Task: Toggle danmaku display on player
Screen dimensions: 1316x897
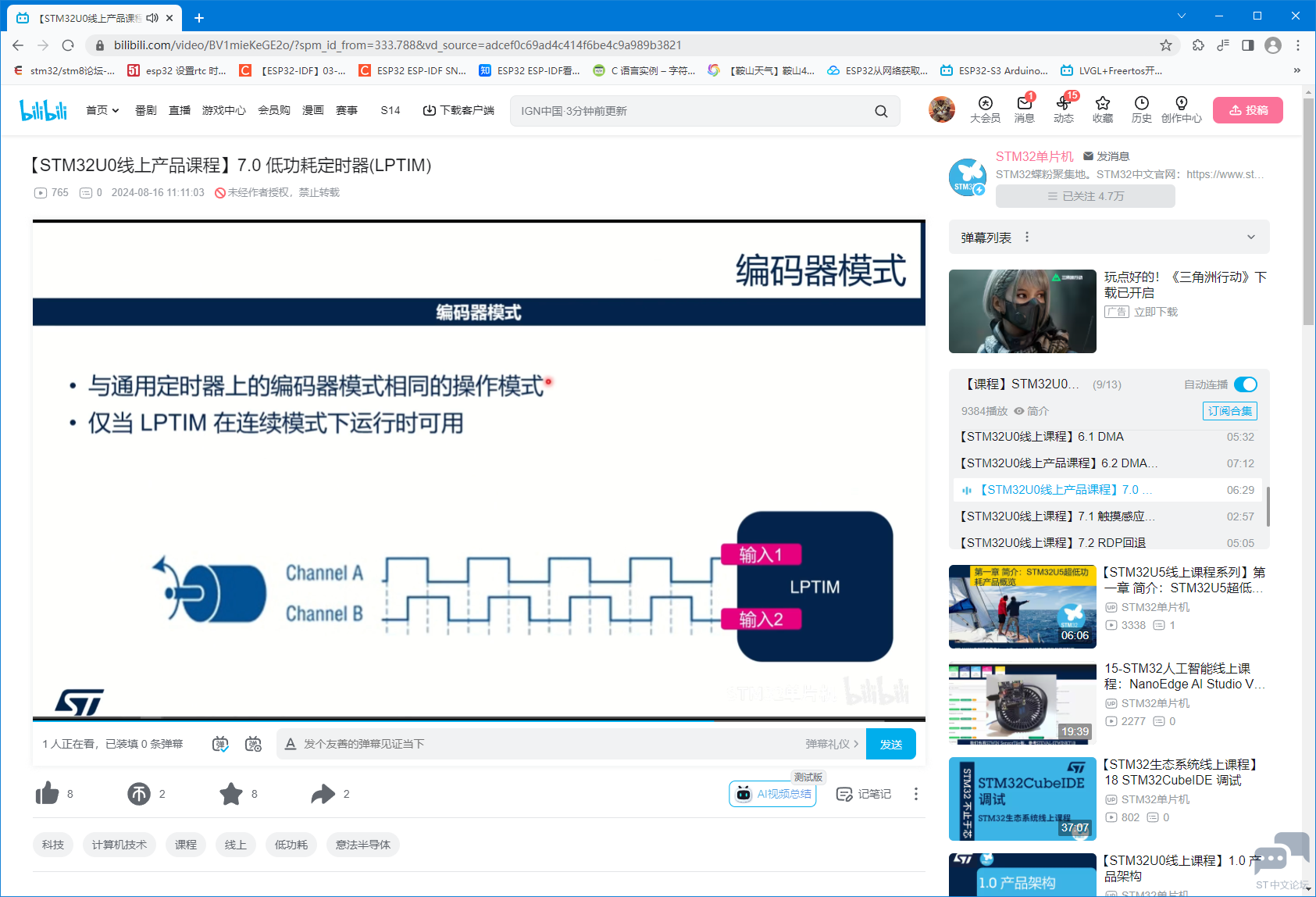Action: coord(221,744)
